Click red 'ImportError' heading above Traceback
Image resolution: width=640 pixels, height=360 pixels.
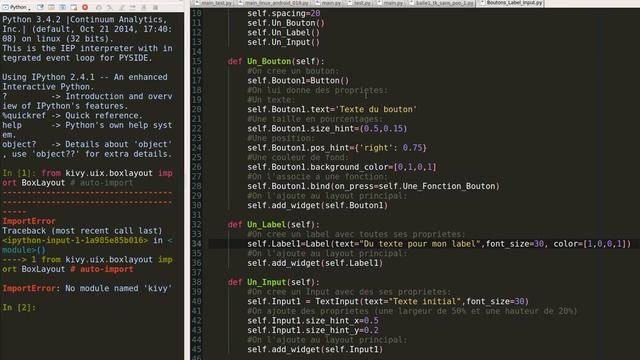click(29, 221)
